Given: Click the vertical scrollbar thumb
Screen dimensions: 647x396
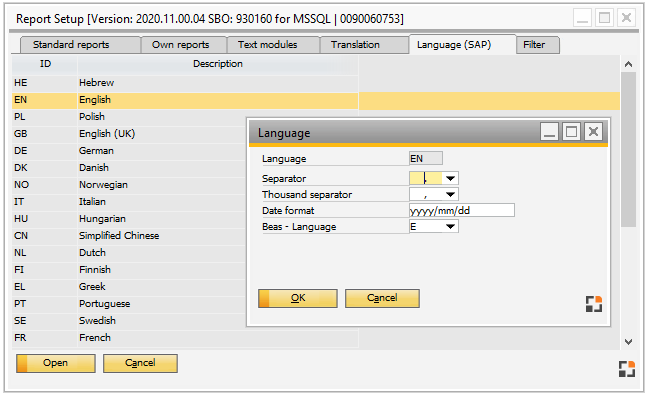Looking at the screenshot, I should pos(628,149).
